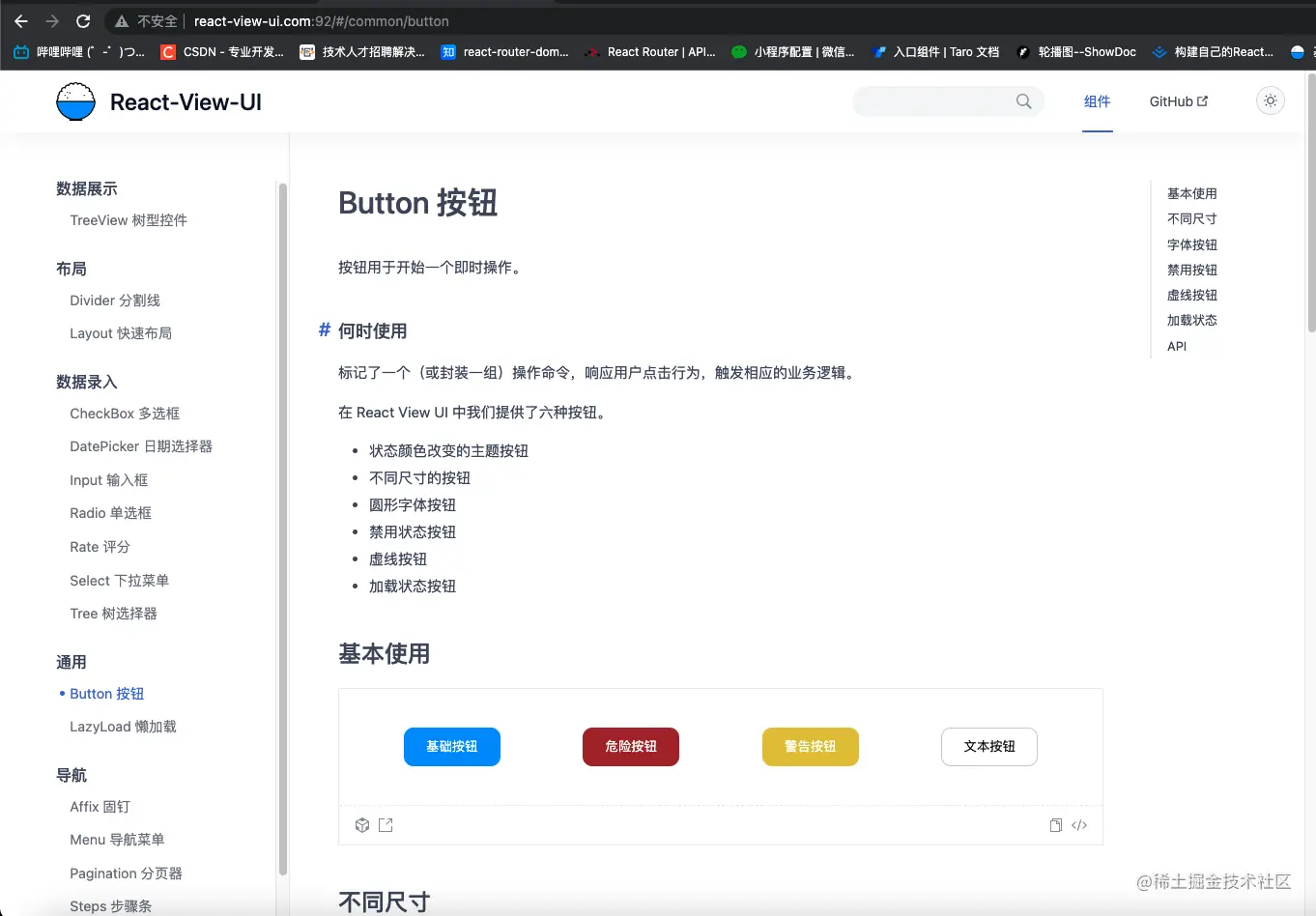Jump to 不同尺寸 in the page outline
Viewport: 1316px width, 916px height.
point(1192,219)
